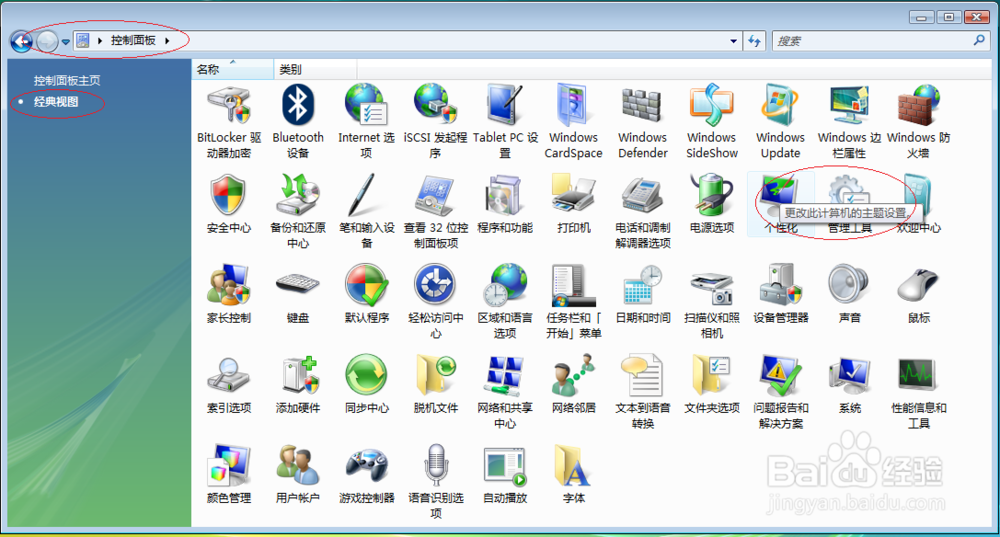Open 鼠标 icon
Viewport: 1000px width, 537px height.
point(918,285)
